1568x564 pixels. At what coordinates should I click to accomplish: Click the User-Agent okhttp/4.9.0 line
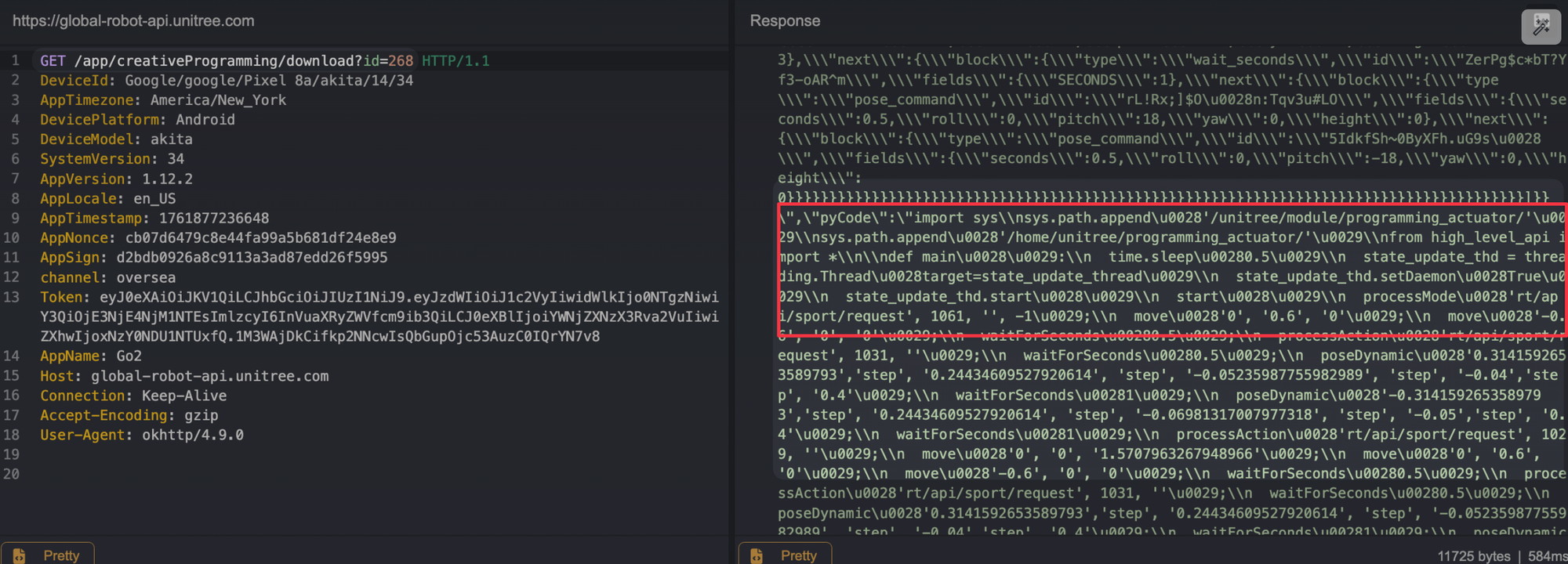[142, 435]
